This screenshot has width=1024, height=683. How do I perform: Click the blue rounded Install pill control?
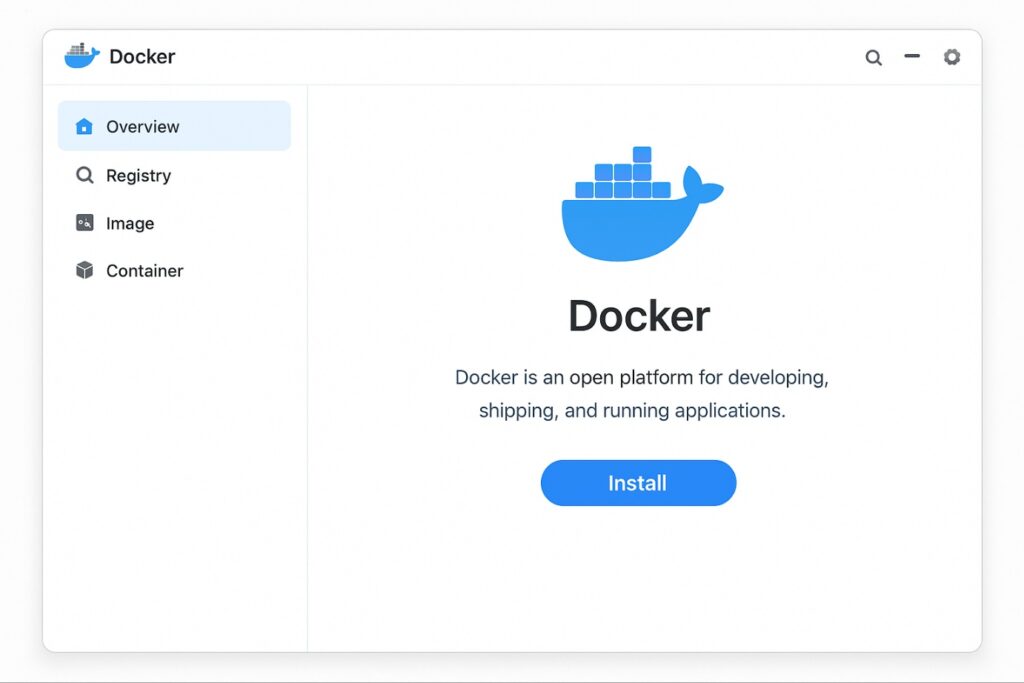pos(638,483)
